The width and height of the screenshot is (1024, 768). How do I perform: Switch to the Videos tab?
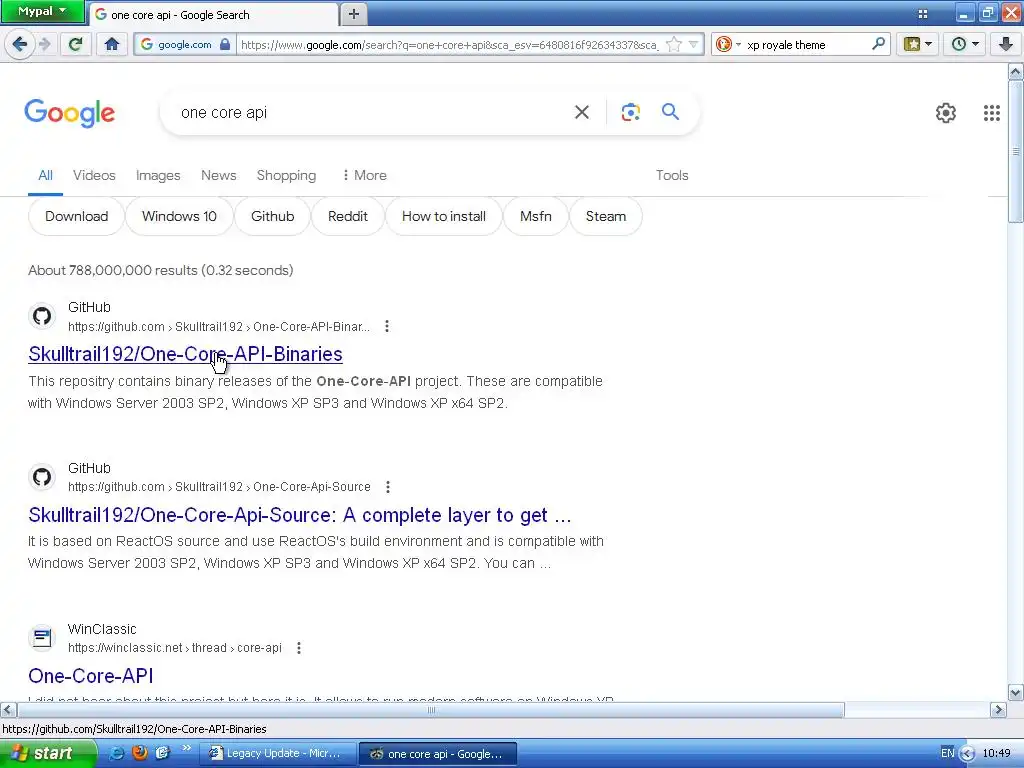tap(94, 176)
